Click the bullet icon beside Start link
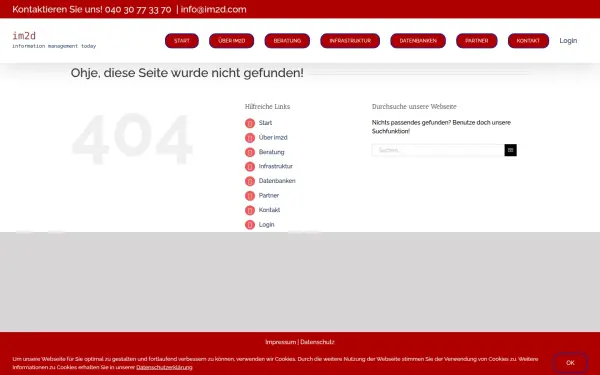600x375 pixels. click(250, 123)
